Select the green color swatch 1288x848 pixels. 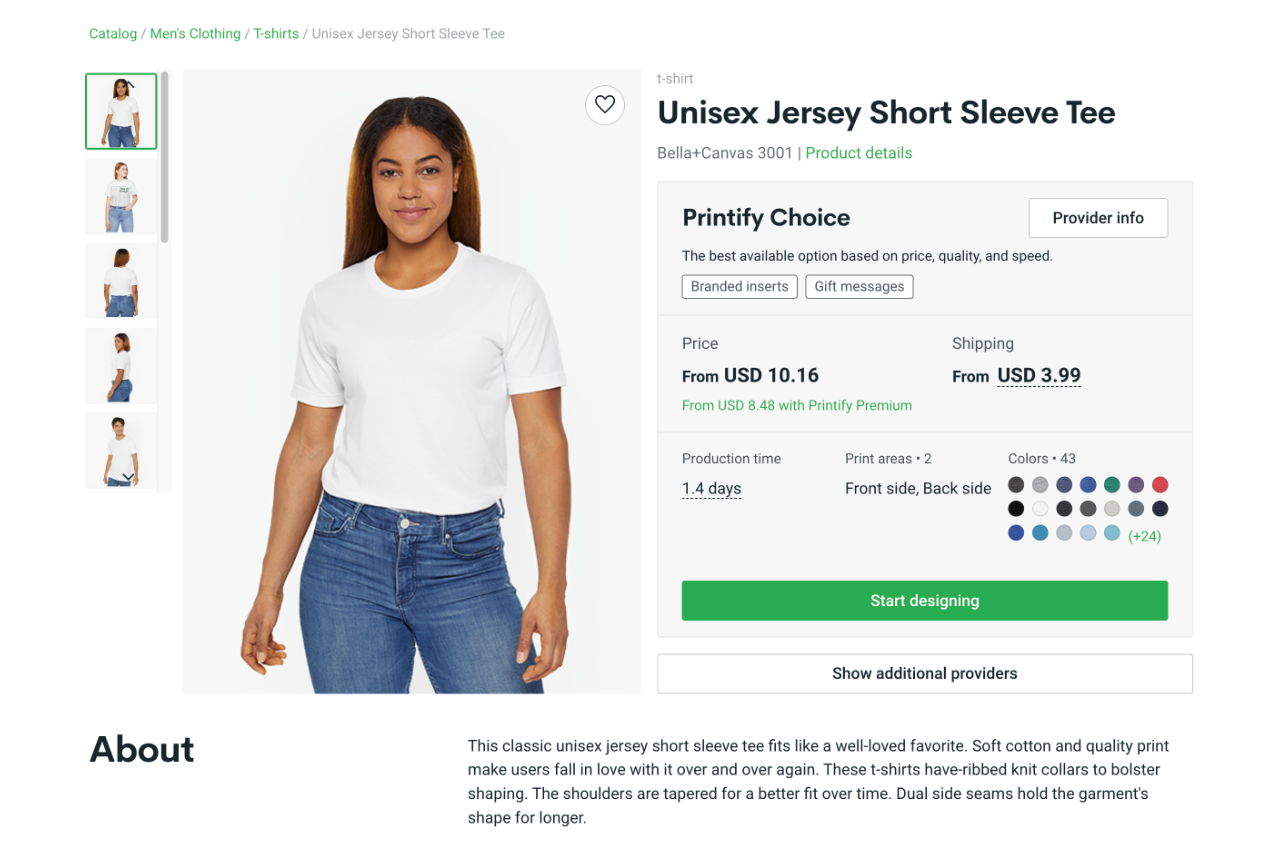pos(1112,485)
